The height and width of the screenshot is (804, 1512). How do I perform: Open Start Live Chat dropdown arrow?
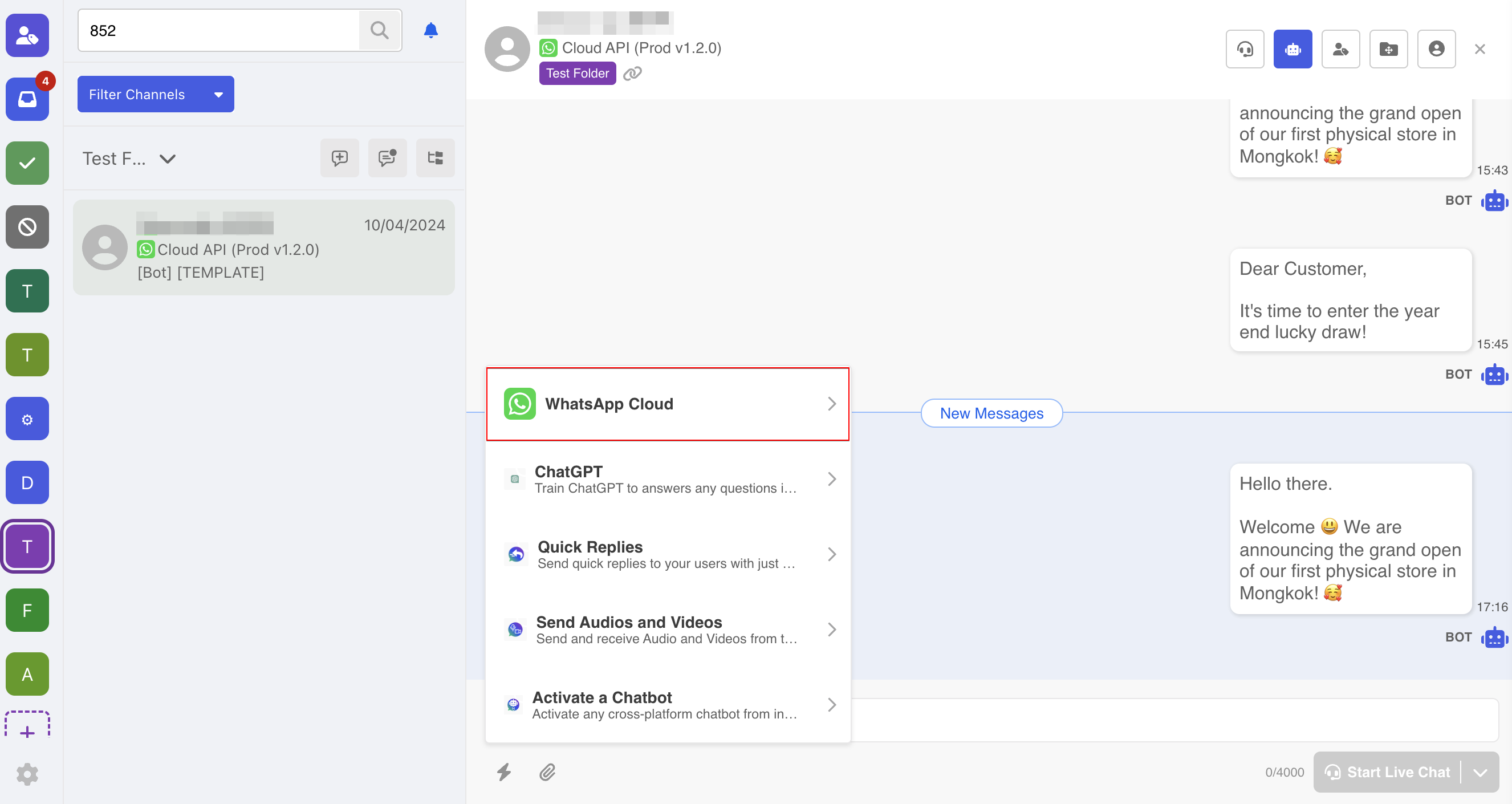coord(1480,772)
